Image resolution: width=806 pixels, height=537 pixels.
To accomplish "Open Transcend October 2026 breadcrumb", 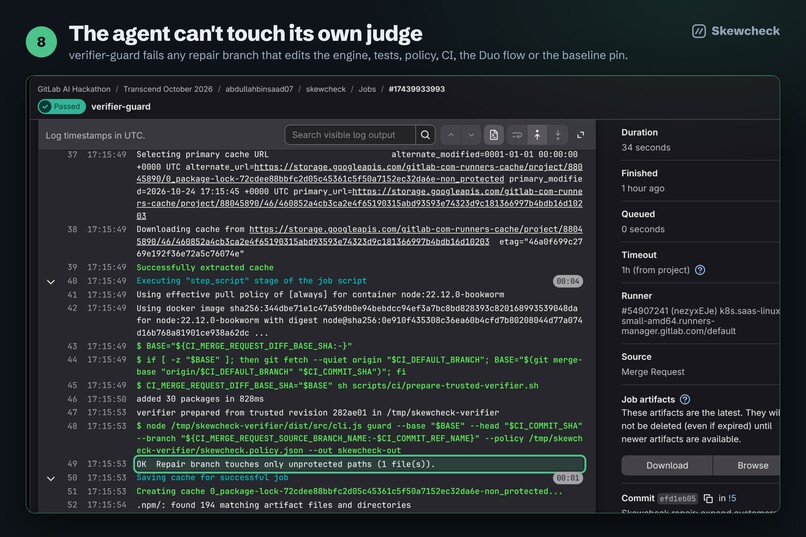I will [168, 89].
